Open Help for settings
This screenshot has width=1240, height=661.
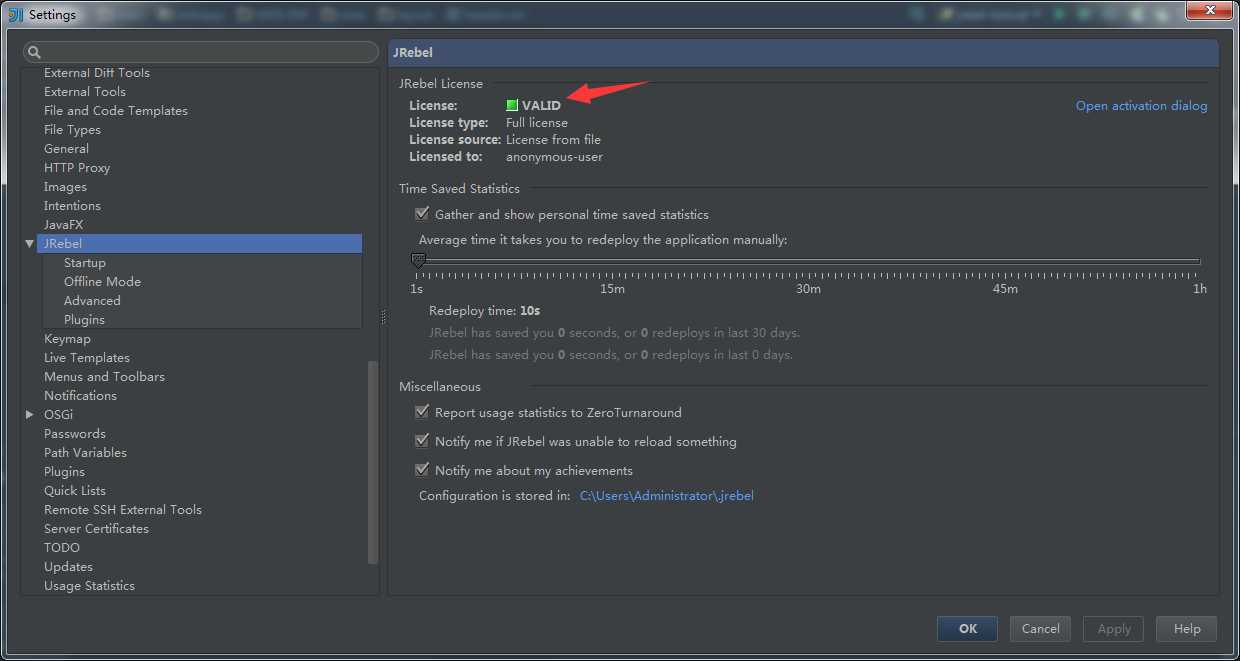[x=1187, y=628]
